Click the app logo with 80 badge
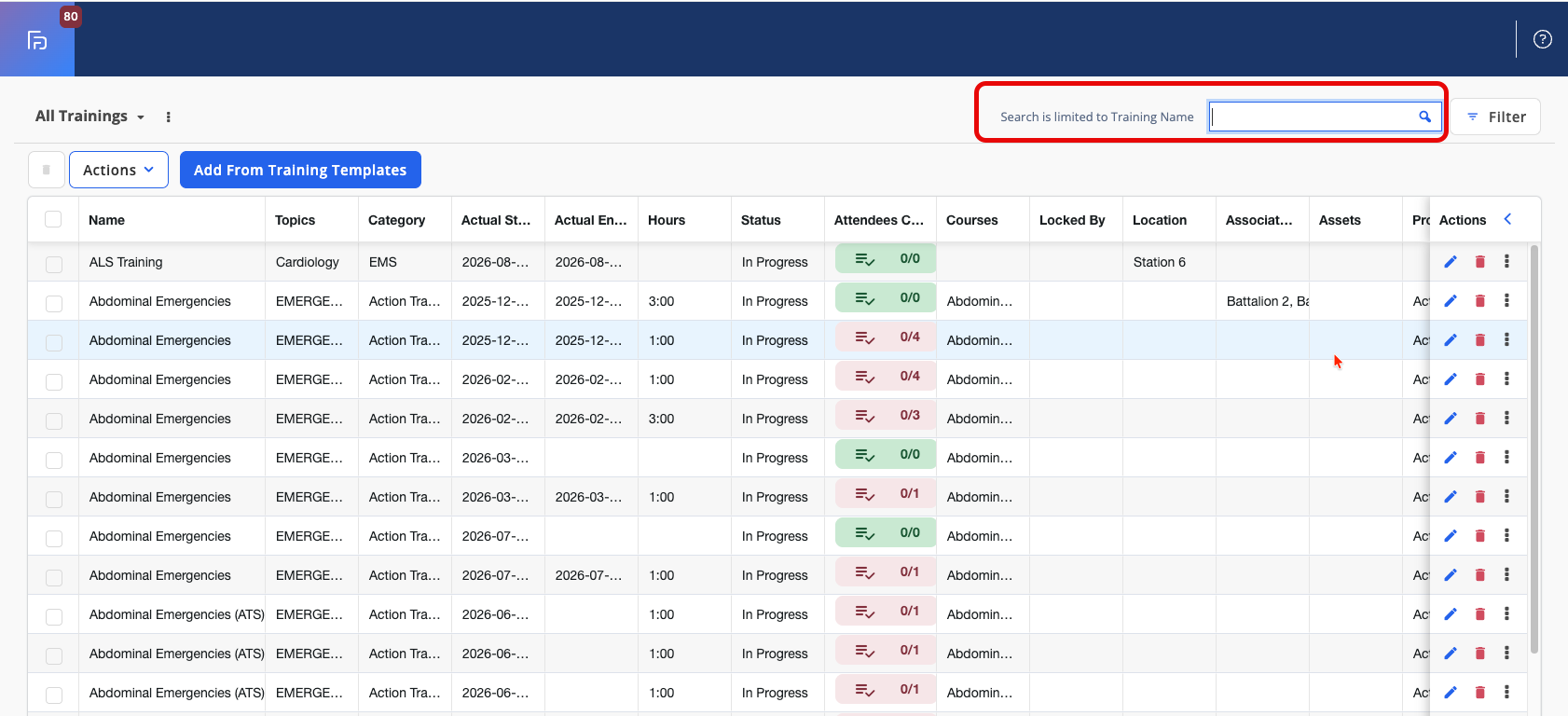 pos(37,39)
